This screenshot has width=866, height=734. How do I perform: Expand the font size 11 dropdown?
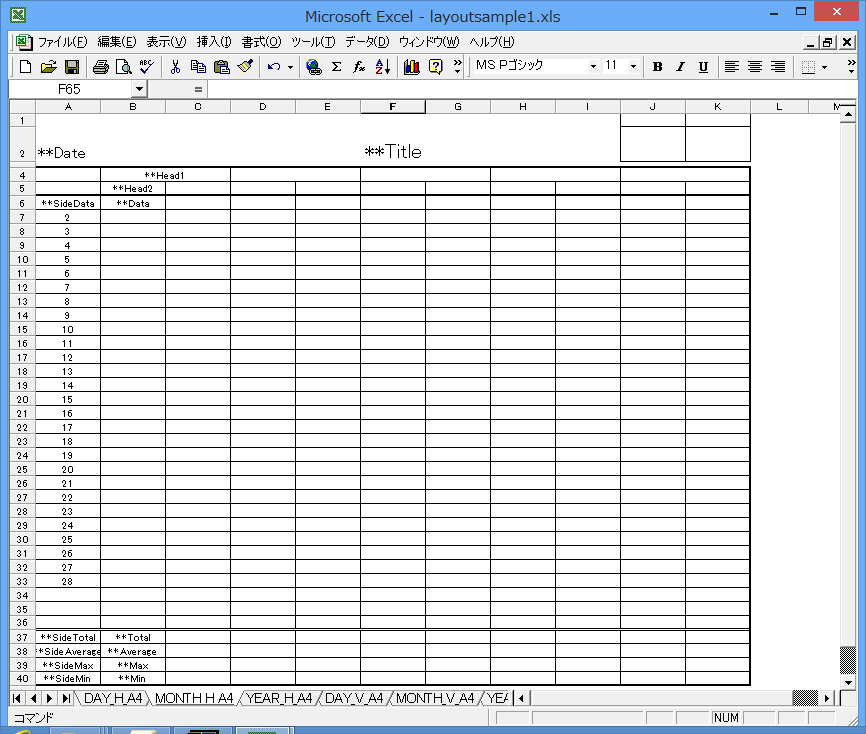[633, 67]
